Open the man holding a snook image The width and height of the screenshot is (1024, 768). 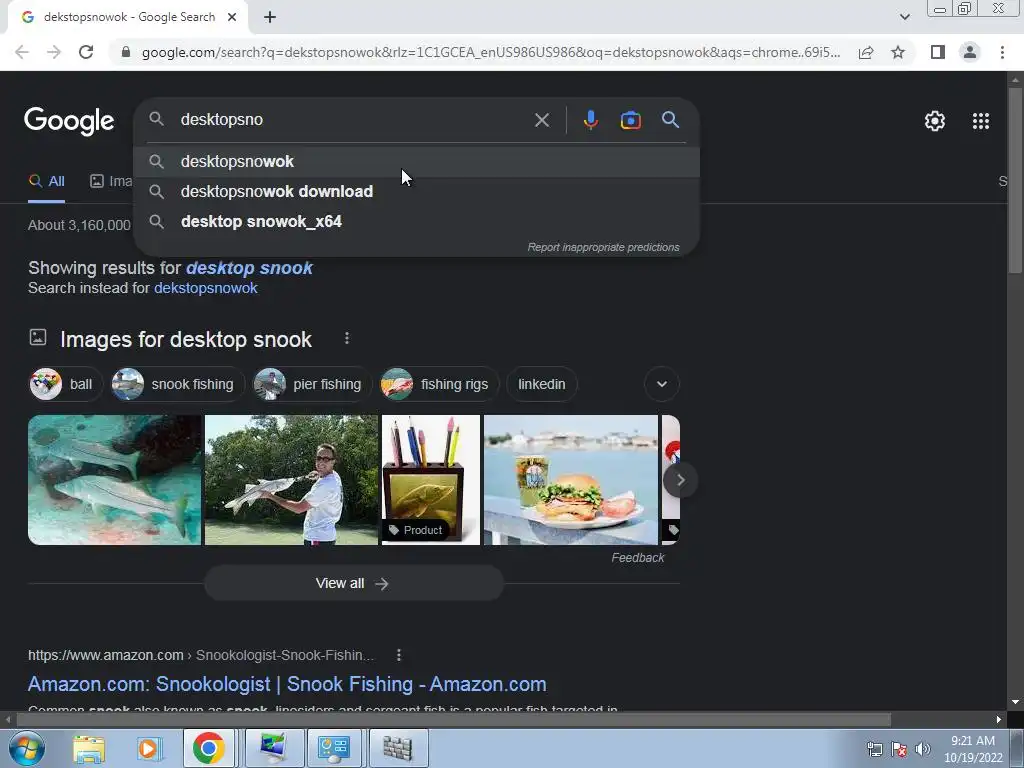click(291, 480)
